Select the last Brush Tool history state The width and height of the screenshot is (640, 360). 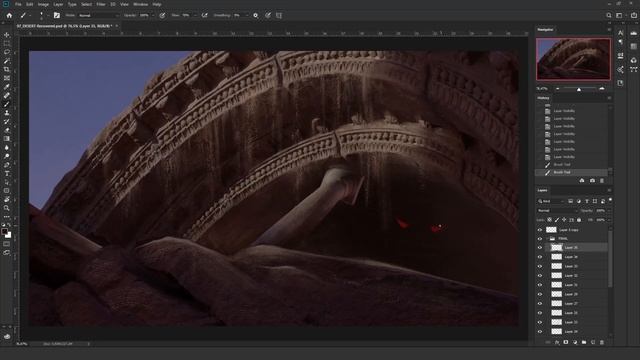[x=571, y=172]
